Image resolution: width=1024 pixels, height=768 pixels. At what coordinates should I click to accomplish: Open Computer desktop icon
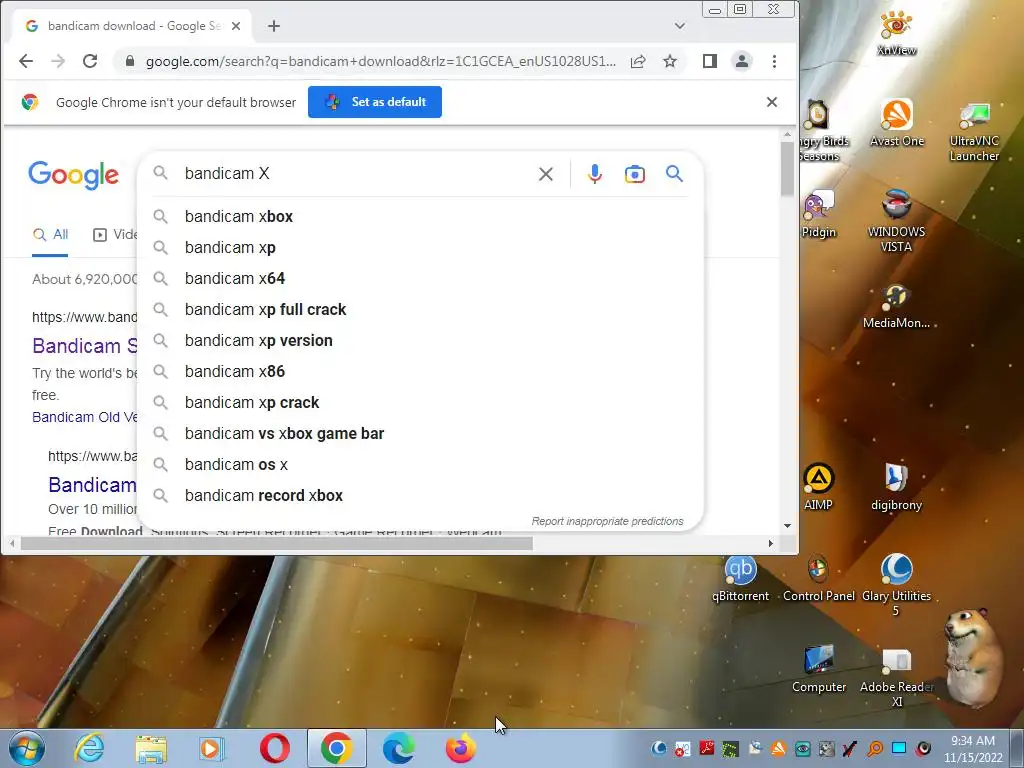pyautogui.click(x=818, y=669)
